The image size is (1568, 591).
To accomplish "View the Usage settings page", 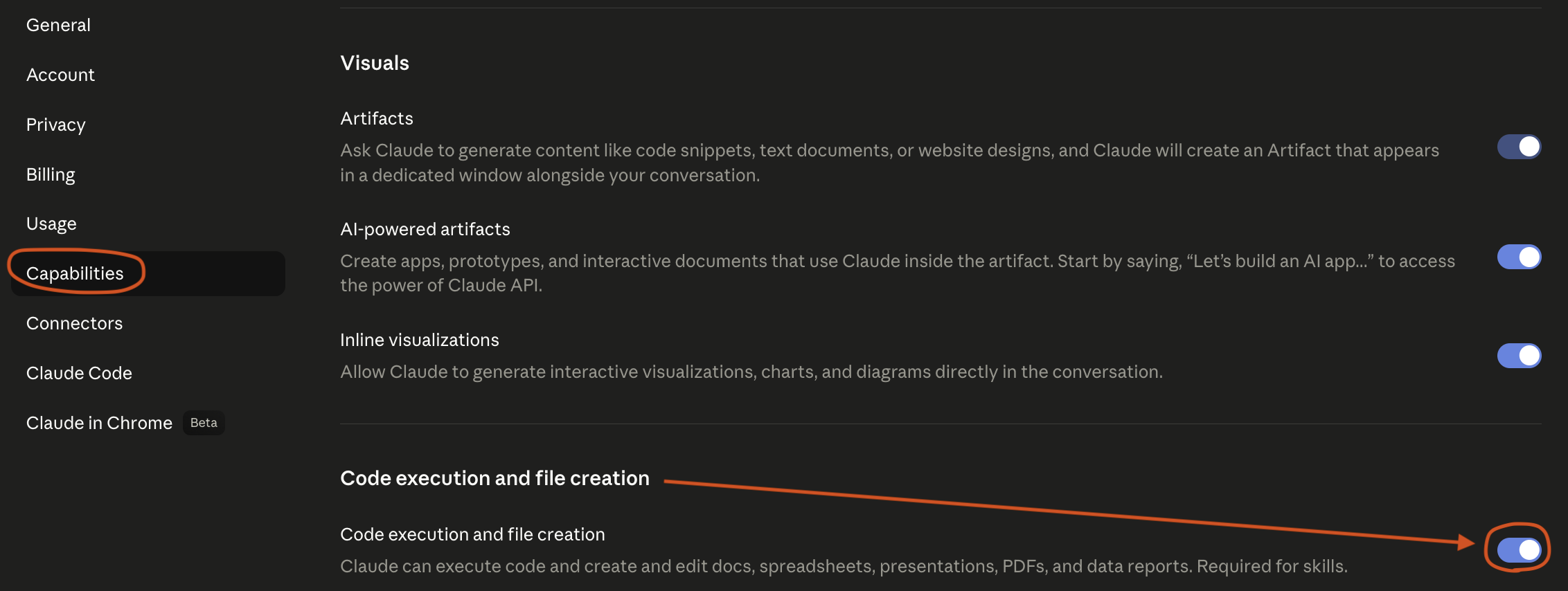I will [x=51, y=224].
